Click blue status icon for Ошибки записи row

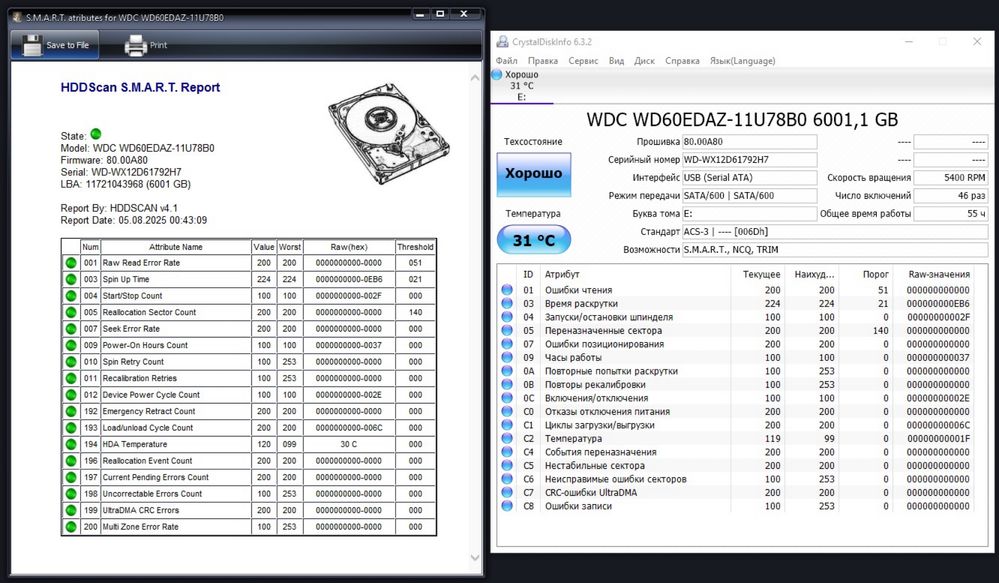click(507, 506)
